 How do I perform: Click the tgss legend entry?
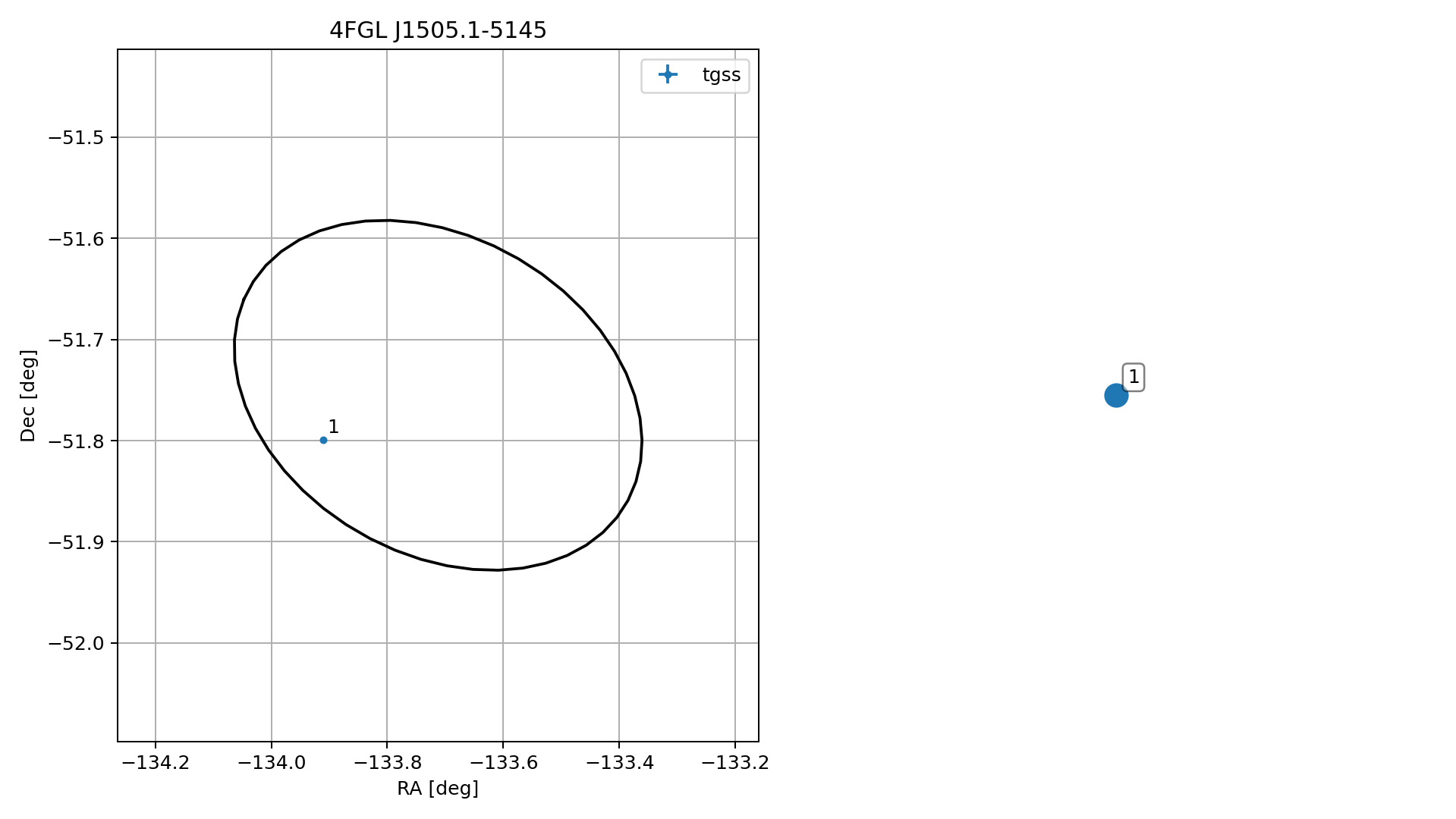pos(695,75)
